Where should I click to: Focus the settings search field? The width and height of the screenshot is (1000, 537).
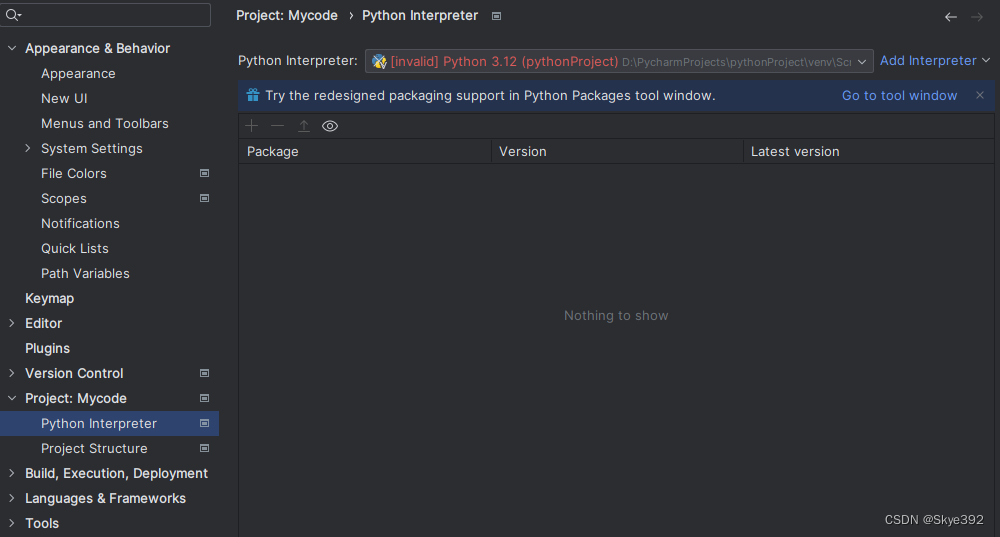105,15
